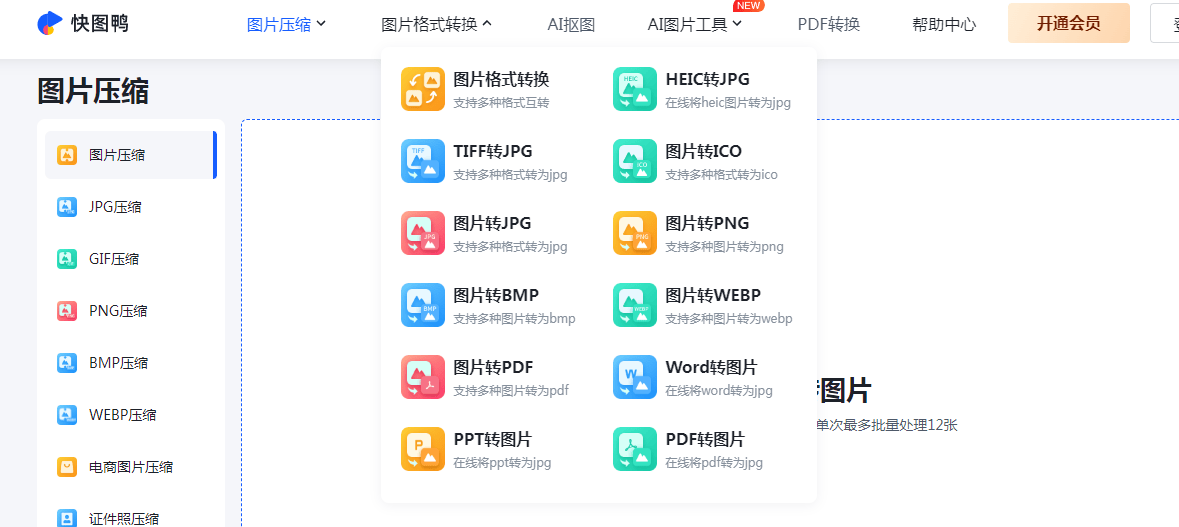This screenshot has height=527, width=1179.
Task: Select the PNG压缩 sidebar label
Action: pyautogui.click(x=118, y=310)
